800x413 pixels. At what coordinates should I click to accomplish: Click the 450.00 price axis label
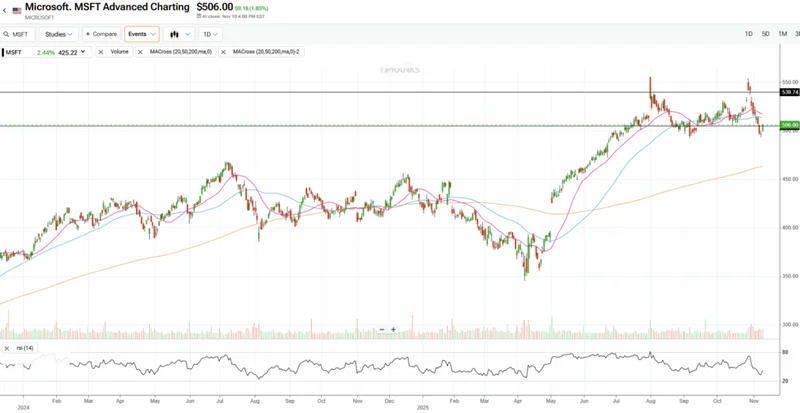point(789,179)
